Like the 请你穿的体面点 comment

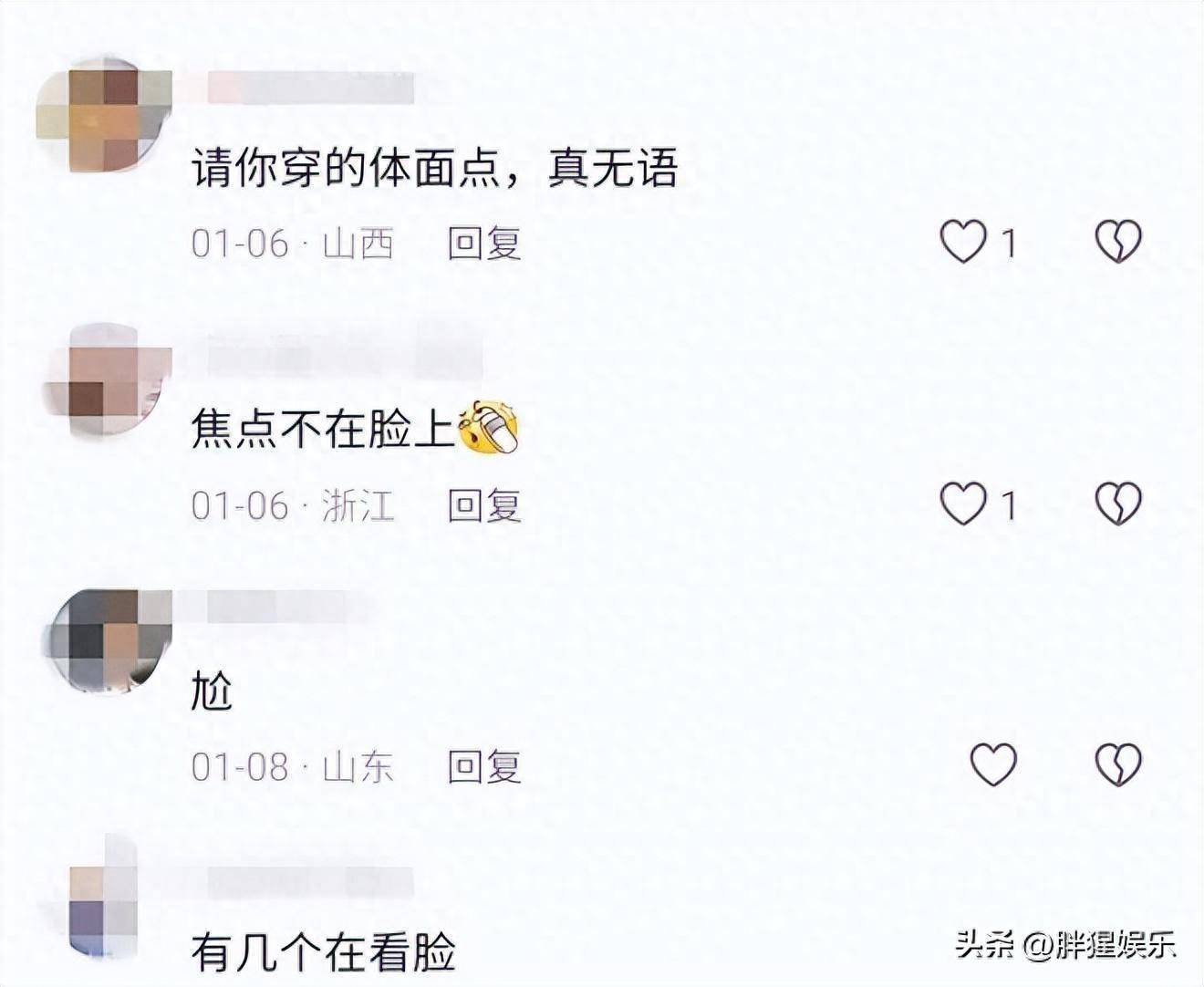(x=963, y=242)
